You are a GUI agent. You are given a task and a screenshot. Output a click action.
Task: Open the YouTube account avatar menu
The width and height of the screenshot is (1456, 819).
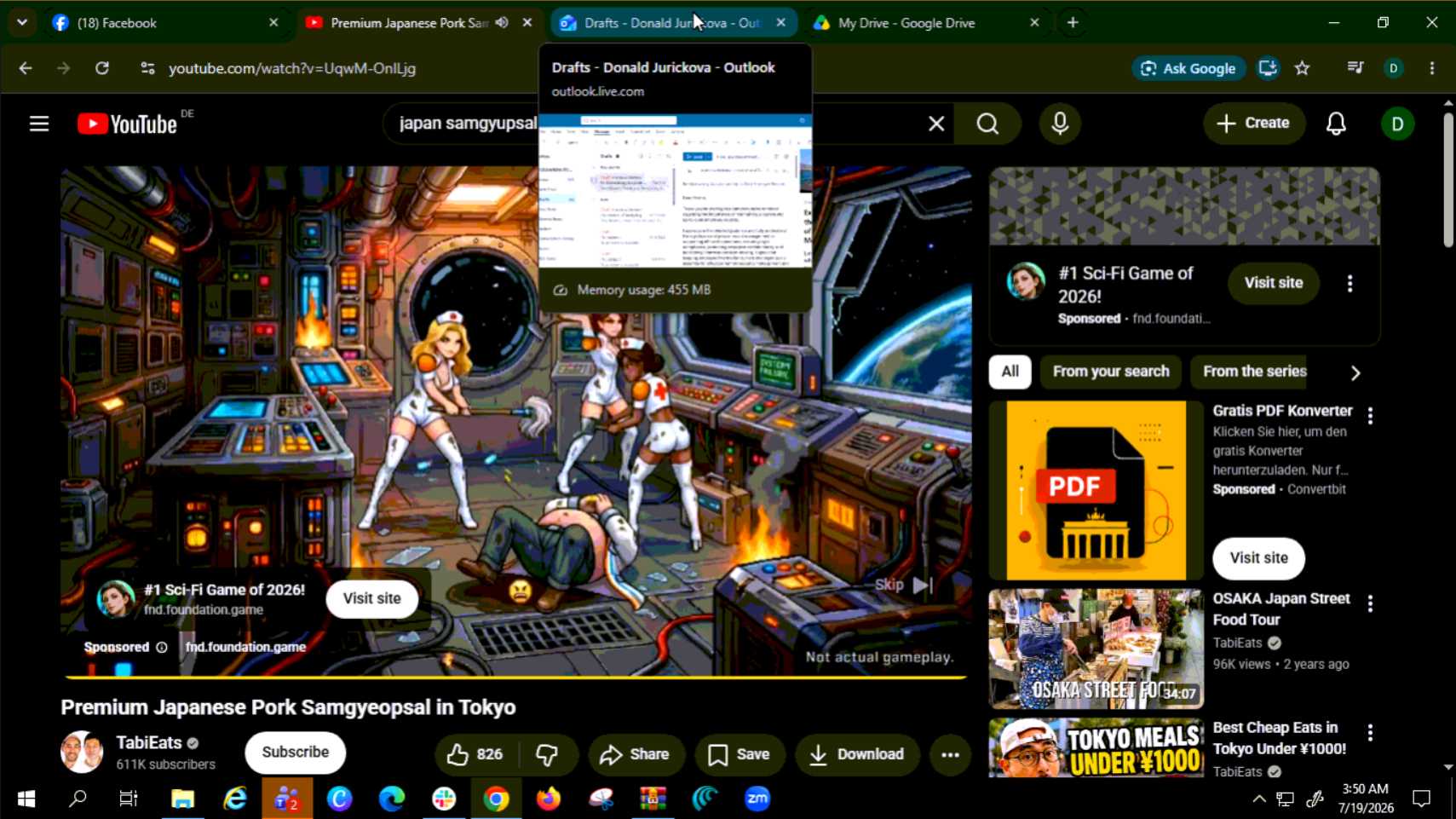[1397, 124]
